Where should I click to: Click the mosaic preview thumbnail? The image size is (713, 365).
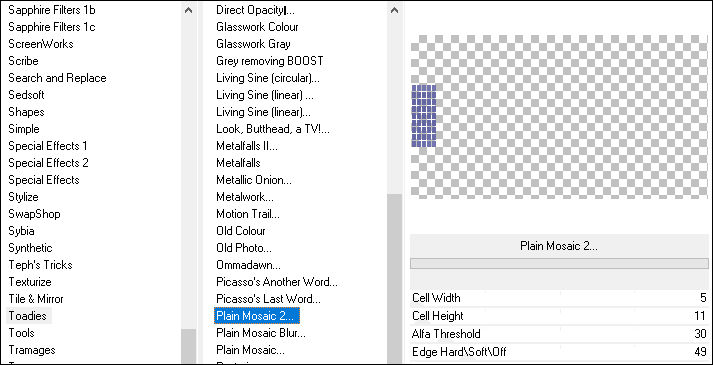tap(559, 117)
